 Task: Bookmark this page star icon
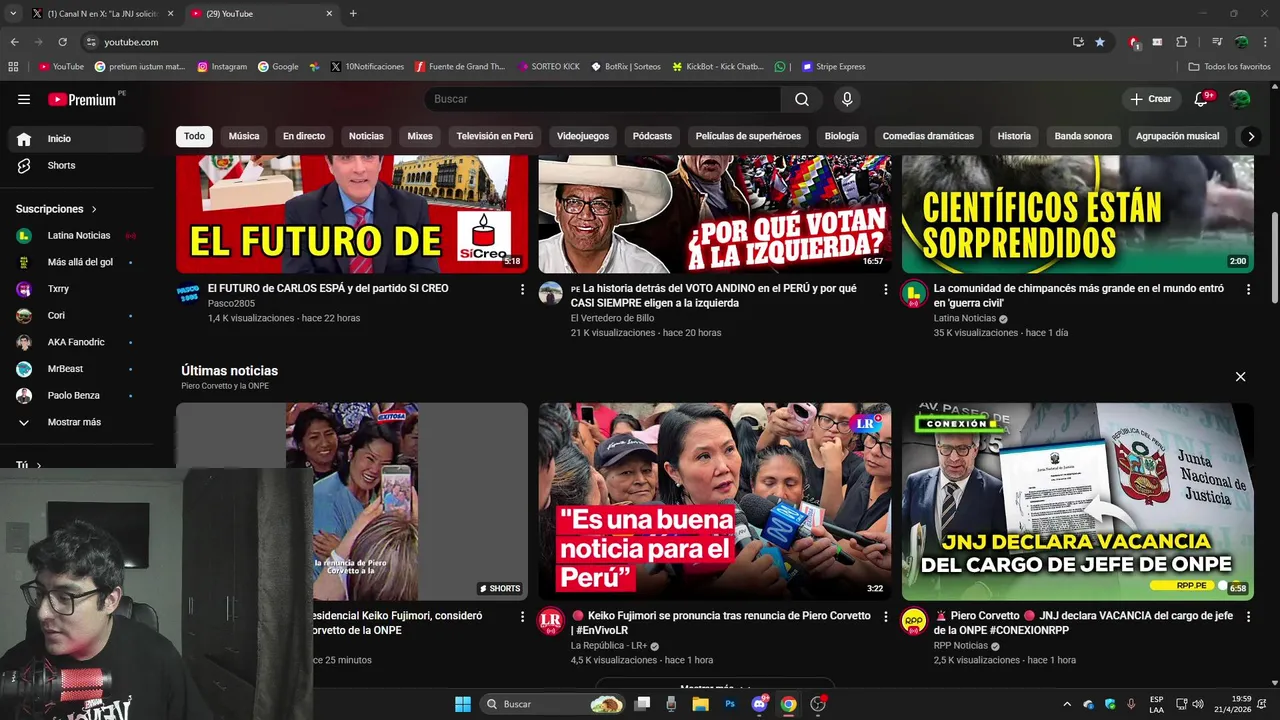(x=1100, y=42)
